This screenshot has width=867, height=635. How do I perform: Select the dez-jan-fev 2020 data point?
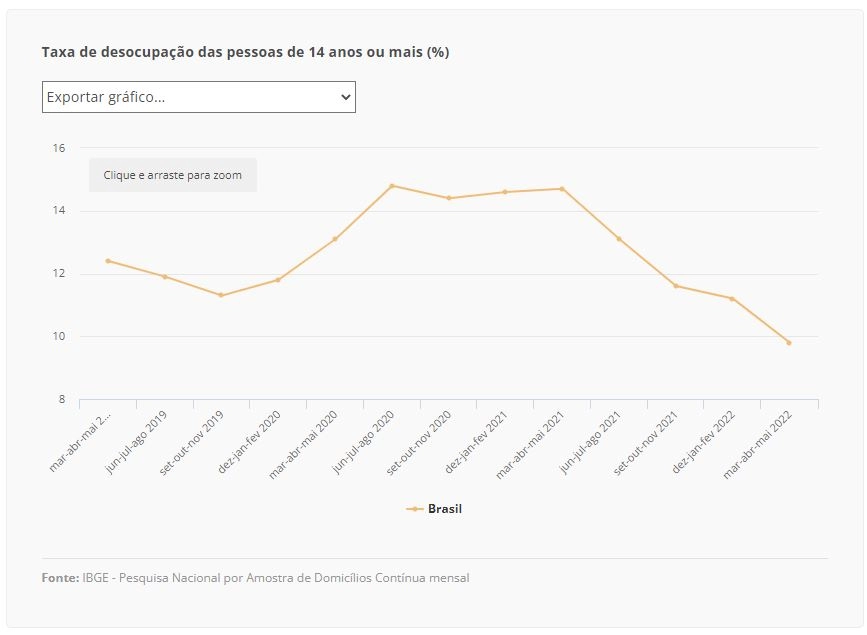[278, 280]
